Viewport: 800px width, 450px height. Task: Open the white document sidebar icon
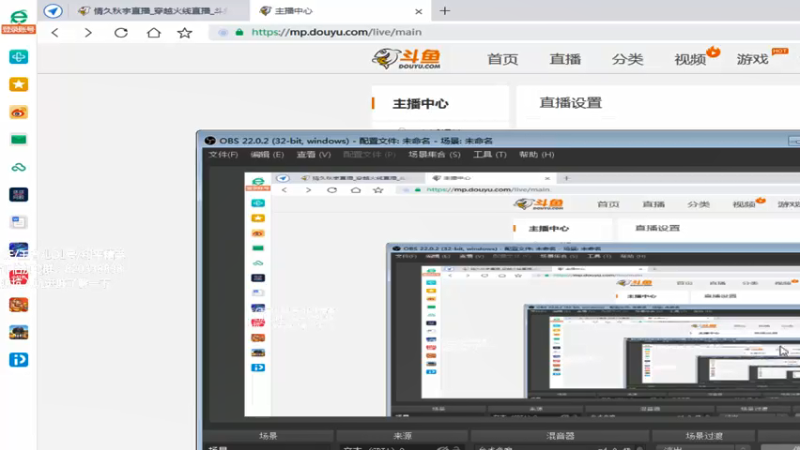click(x=18, y=222)
